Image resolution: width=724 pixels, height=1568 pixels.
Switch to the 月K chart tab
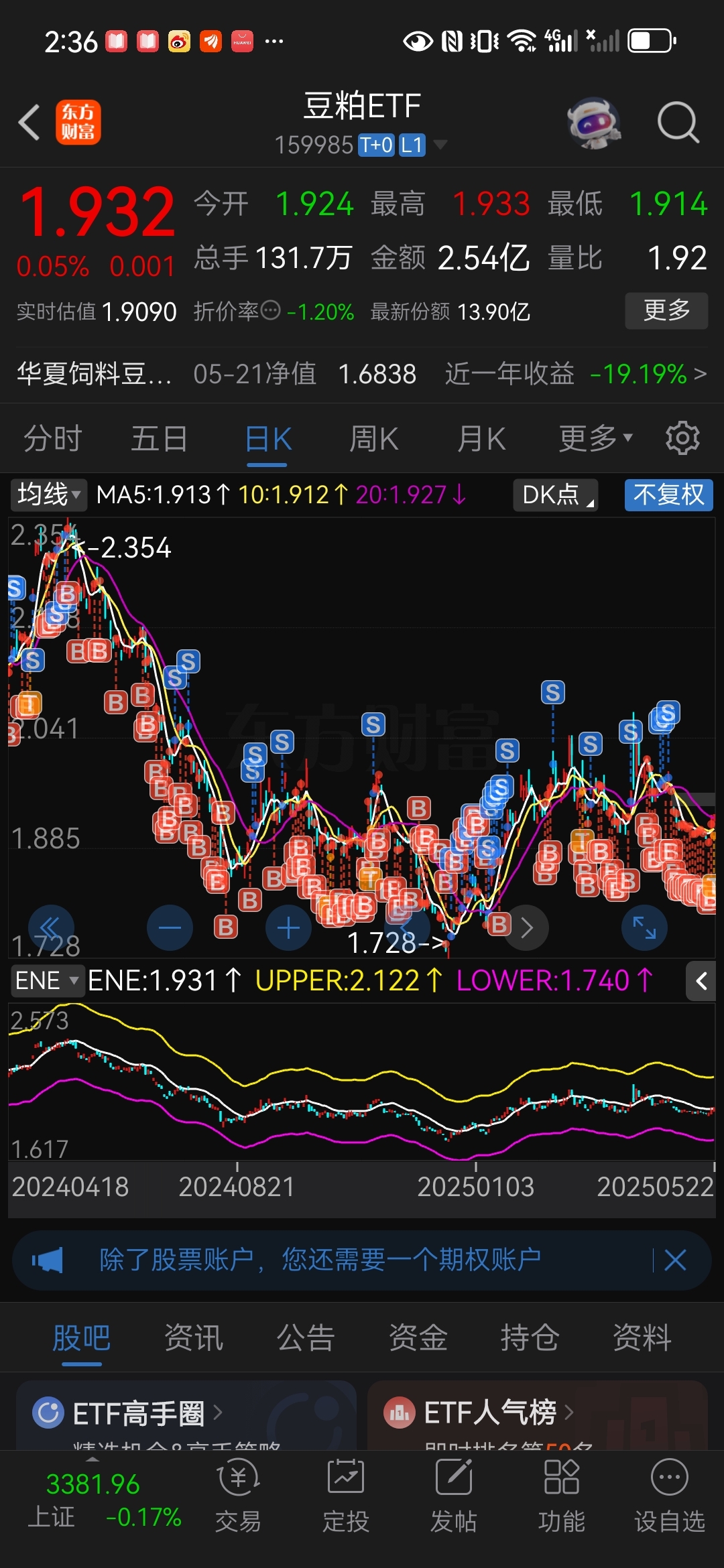pyautogui.click(x=481, y=440)
